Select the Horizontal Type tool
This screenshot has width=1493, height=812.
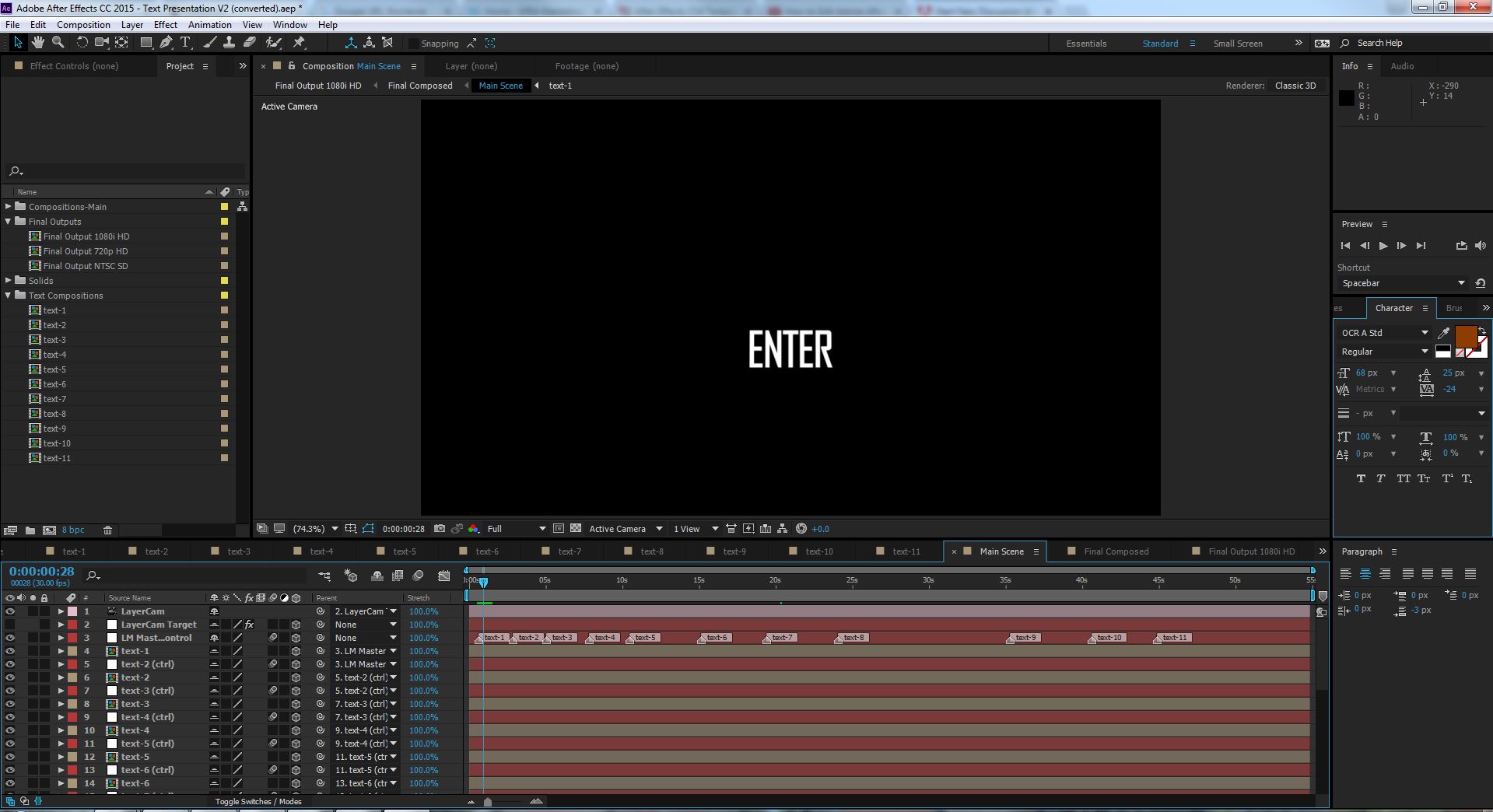click(x=184, y=43)
